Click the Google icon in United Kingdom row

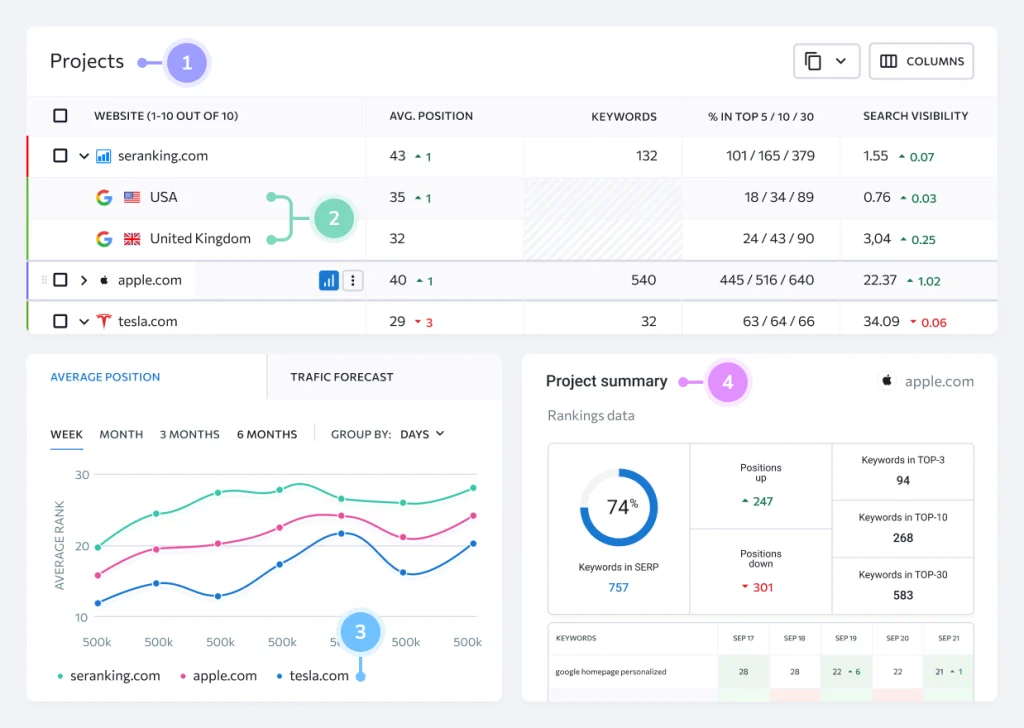coord(104,239)
